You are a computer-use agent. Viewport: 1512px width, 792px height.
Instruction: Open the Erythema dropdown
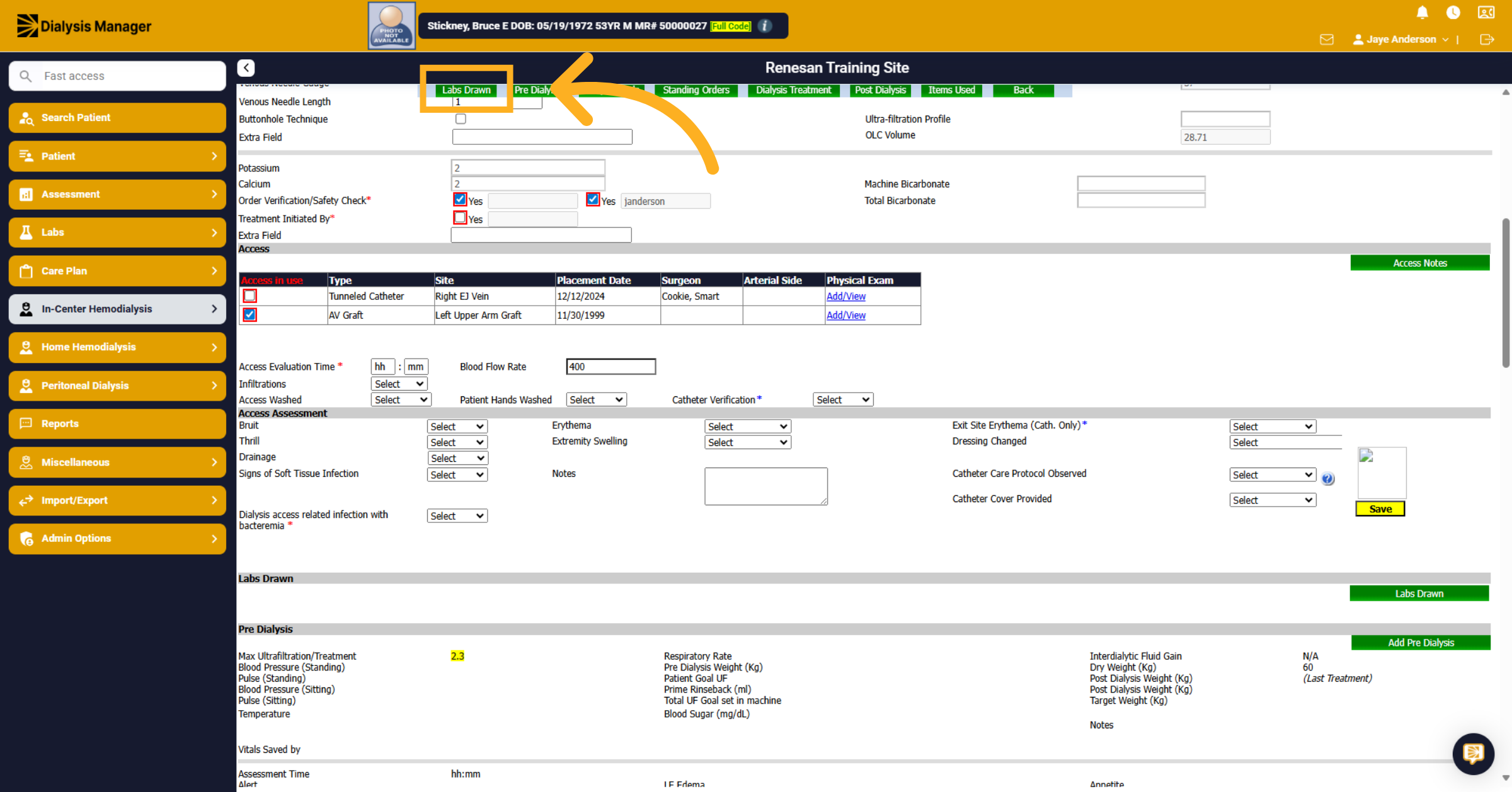tap(748, 427)
